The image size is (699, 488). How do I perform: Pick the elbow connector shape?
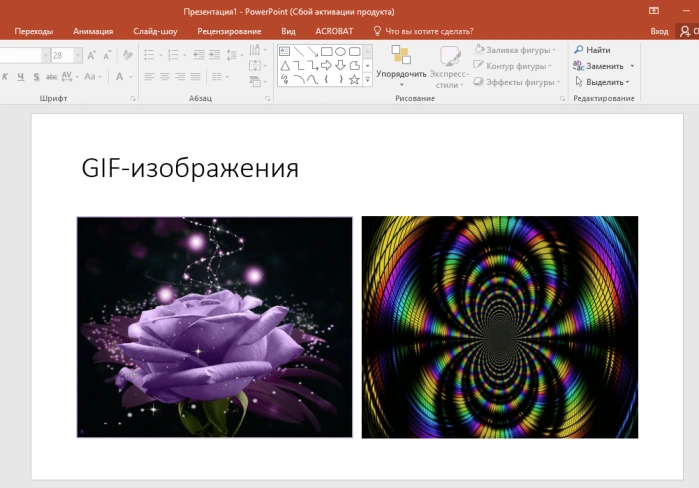click(299, 66)
